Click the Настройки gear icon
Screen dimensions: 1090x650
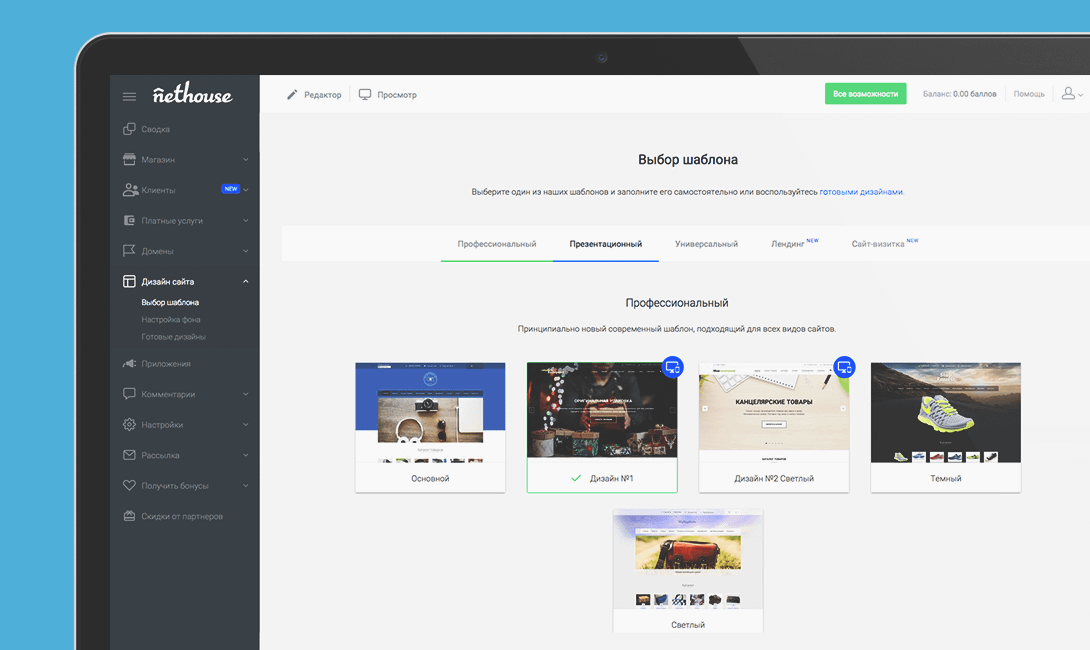(x=129, y=424)
